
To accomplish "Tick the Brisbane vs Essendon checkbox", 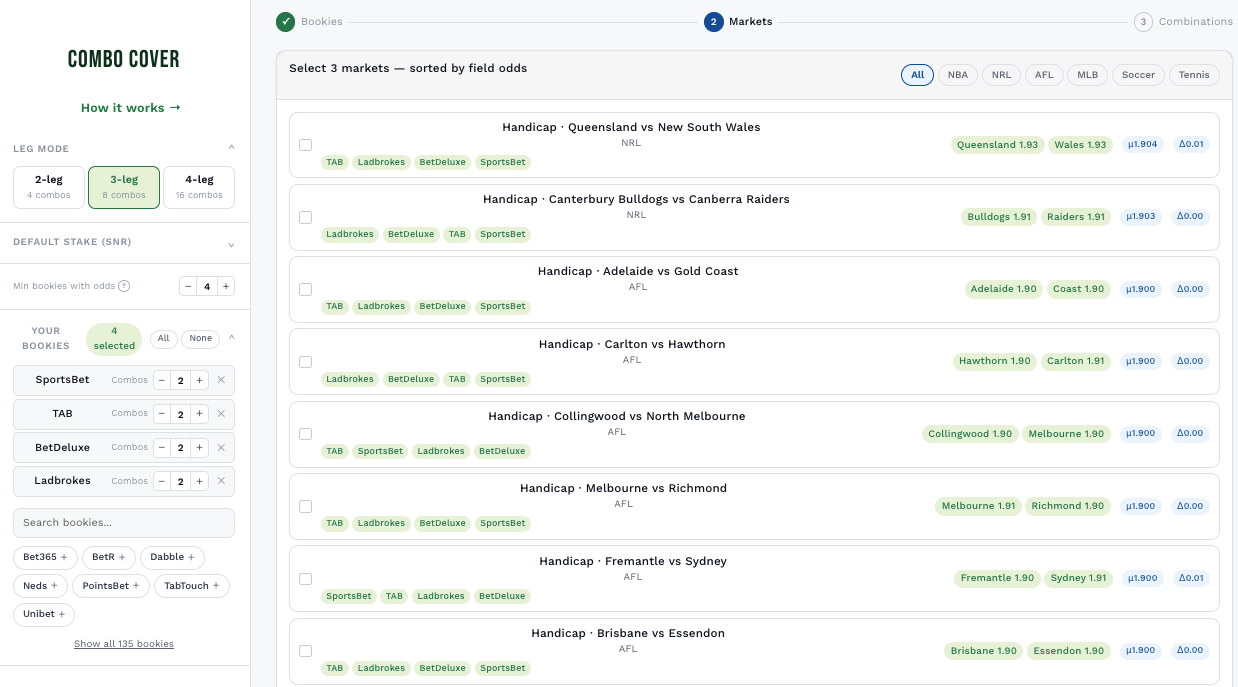I will (x=306, y=651).
